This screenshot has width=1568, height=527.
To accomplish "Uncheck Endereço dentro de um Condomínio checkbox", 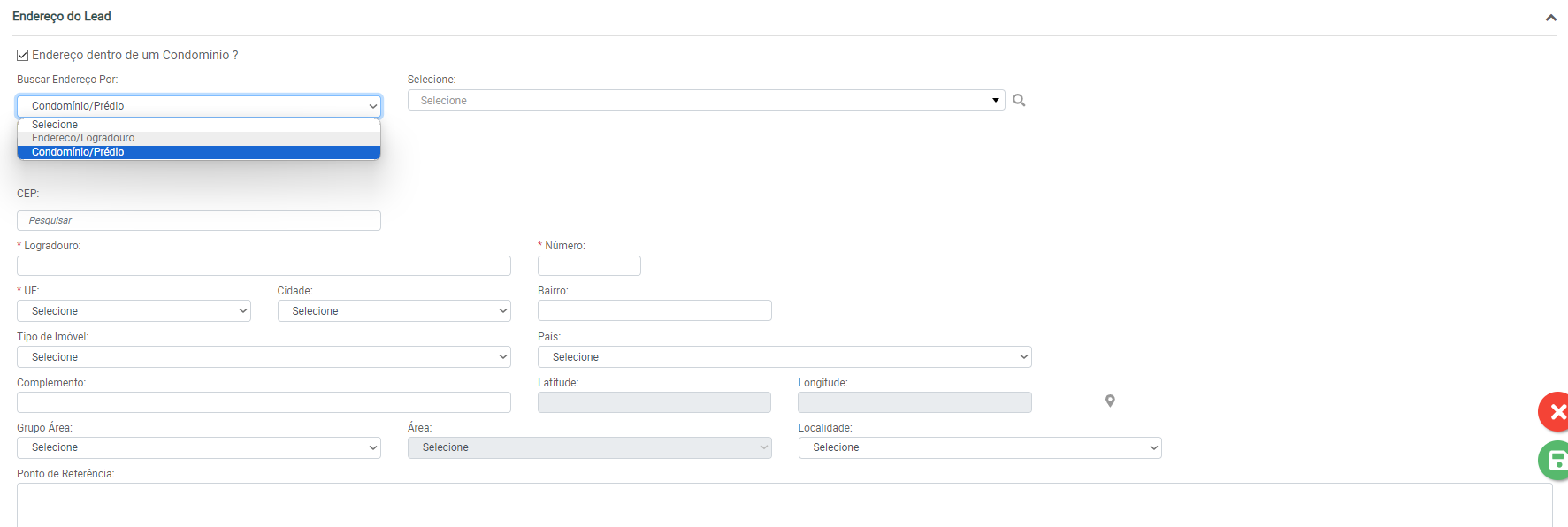I will pos(23,55).
